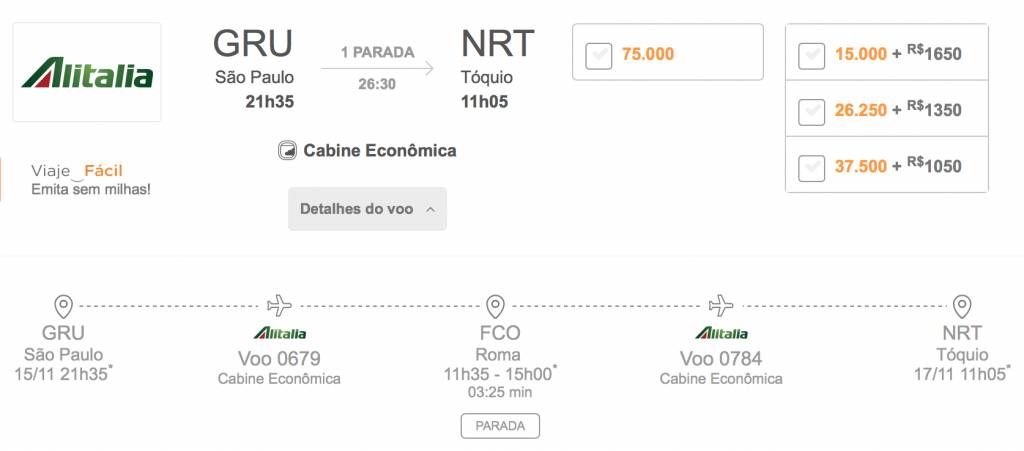1024x451 pixels.
Task: Select the 37.500 + R$1050 checkbox
Action: [811, 168]
